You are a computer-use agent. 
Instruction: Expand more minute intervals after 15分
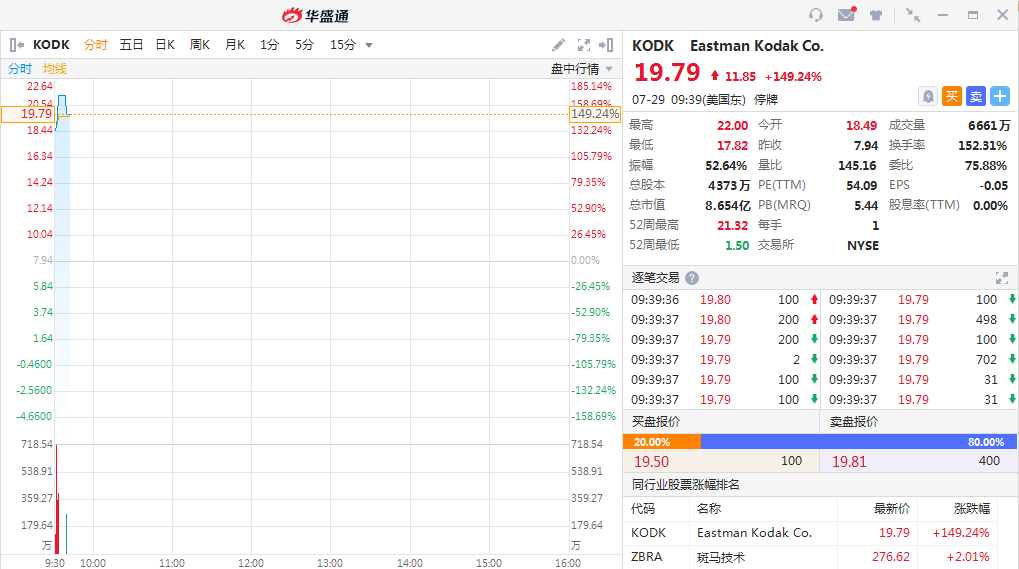click(x=369, y=45)
